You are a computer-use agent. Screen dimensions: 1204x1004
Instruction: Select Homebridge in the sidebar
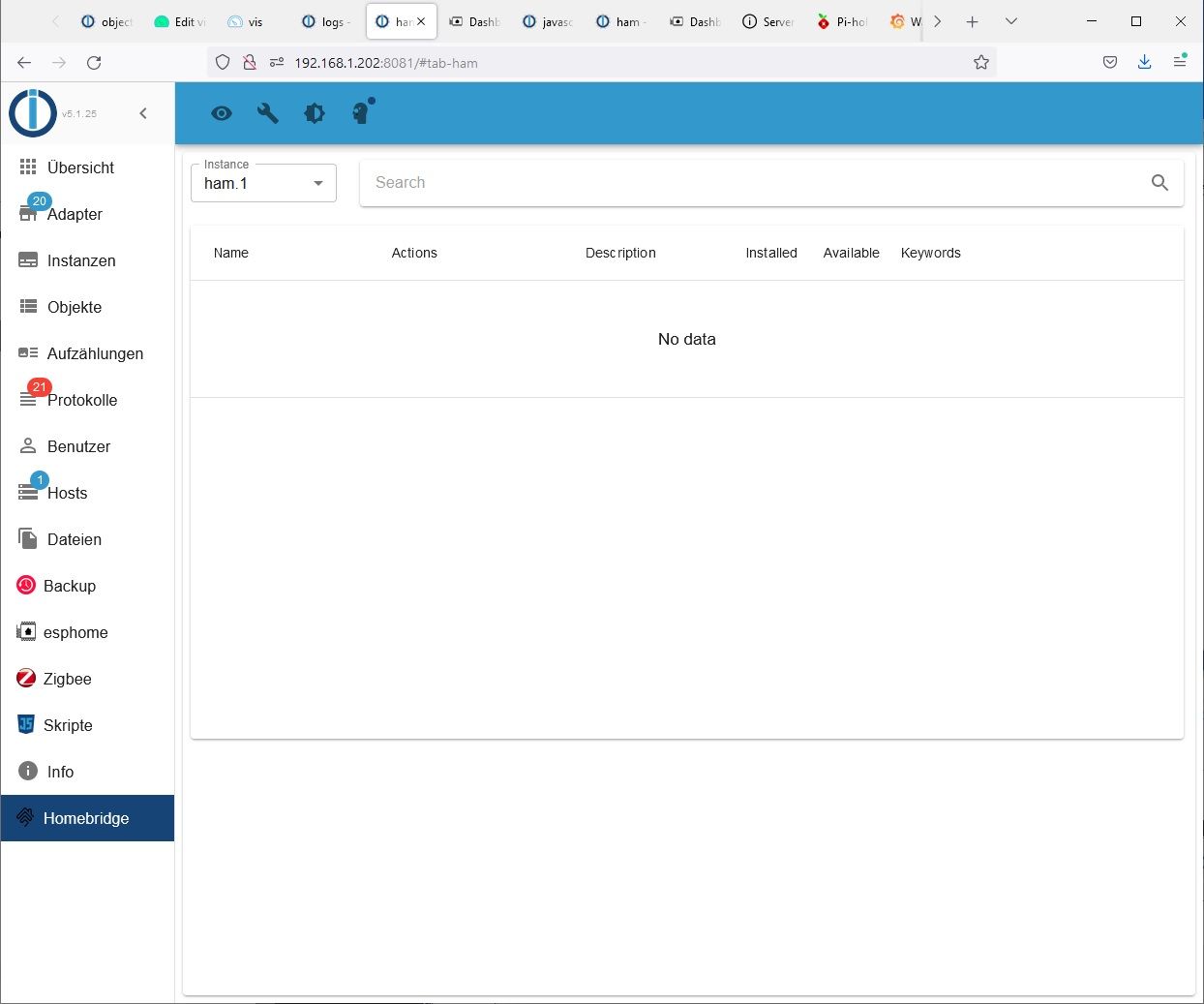[x=87, y=818]
